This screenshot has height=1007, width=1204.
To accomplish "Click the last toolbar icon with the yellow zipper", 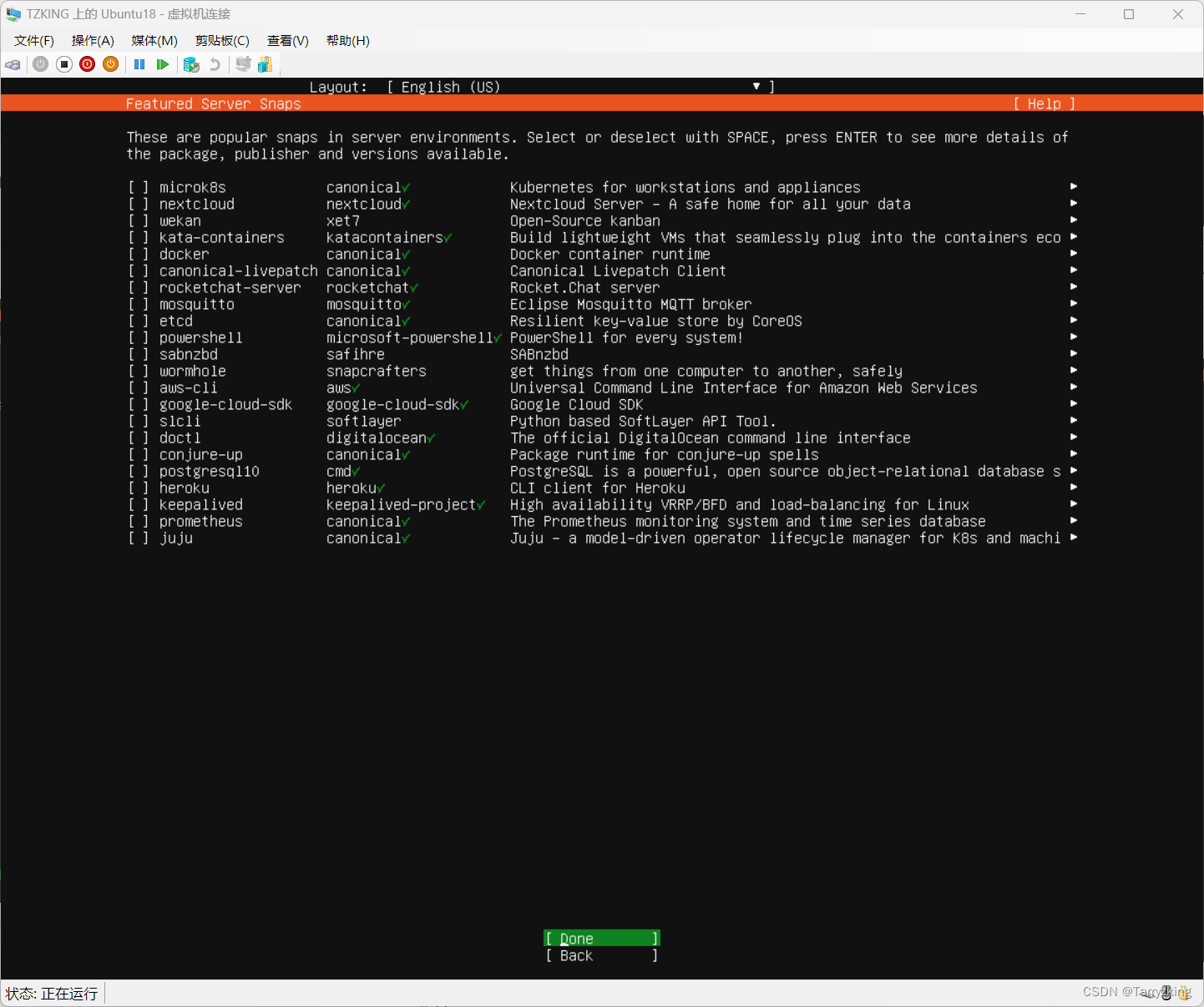I will [x=266, y=64].
